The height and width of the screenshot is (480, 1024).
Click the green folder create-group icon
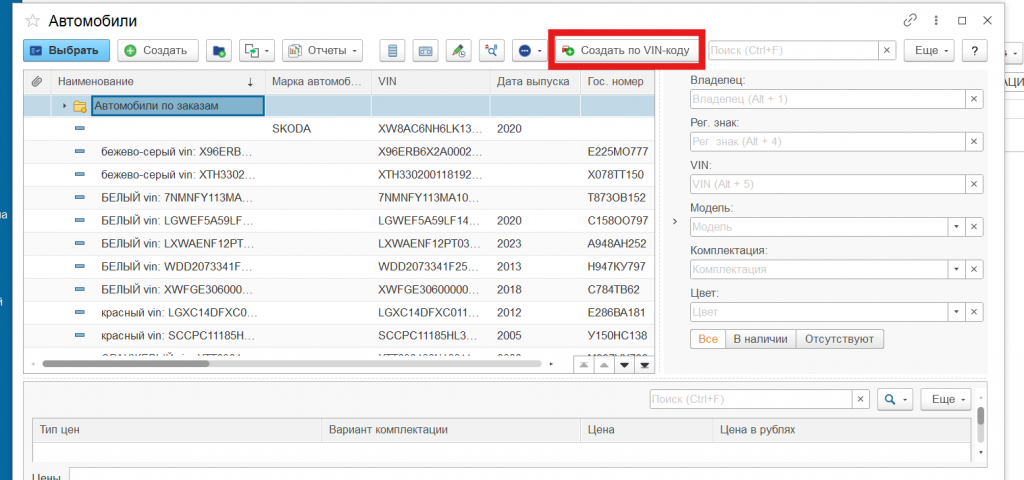(x=219, y=50)
